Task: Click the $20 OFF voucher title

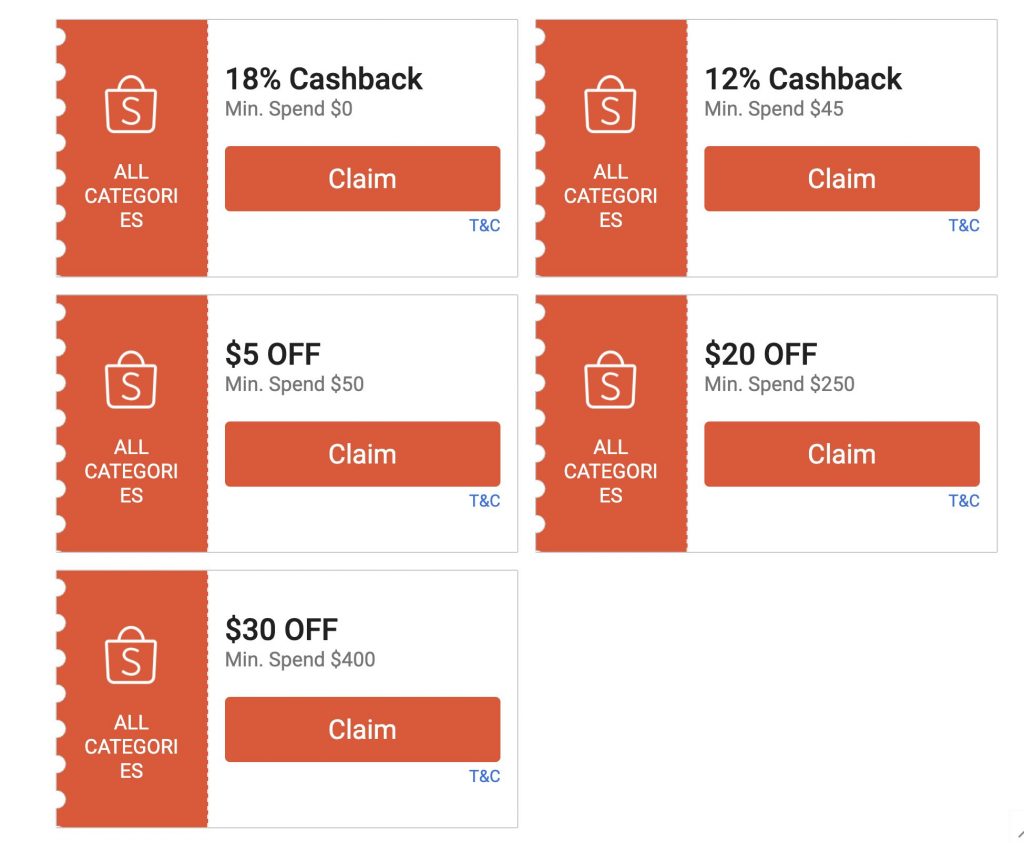Action: 760,354
